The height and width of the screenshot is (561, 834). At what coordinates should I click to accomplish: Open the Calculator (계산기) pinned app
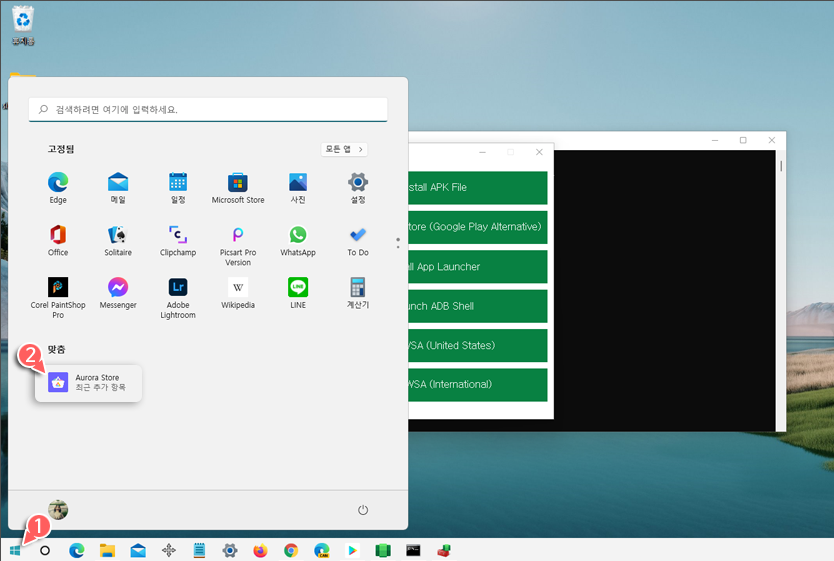(x=358, y=294)
